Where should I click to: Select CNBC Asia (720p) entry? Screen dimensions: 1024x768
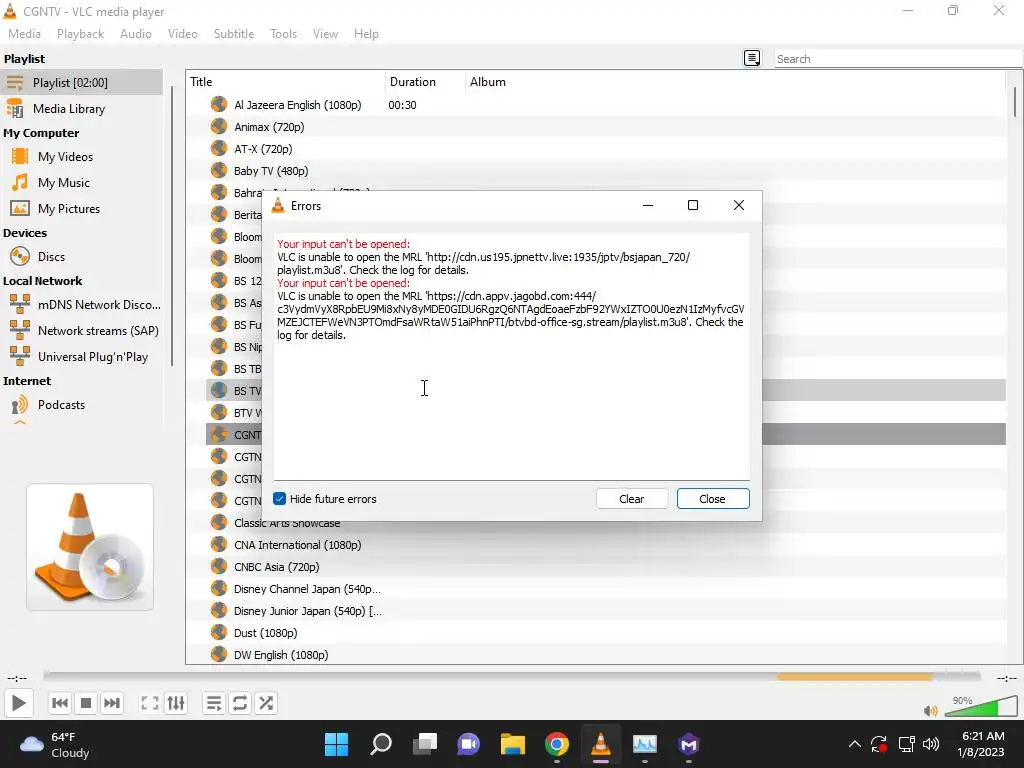click(x=605, y=567)
